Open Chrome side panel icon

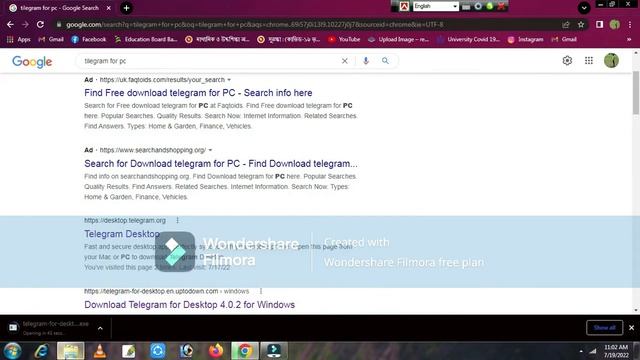click(x=599, y=24)
